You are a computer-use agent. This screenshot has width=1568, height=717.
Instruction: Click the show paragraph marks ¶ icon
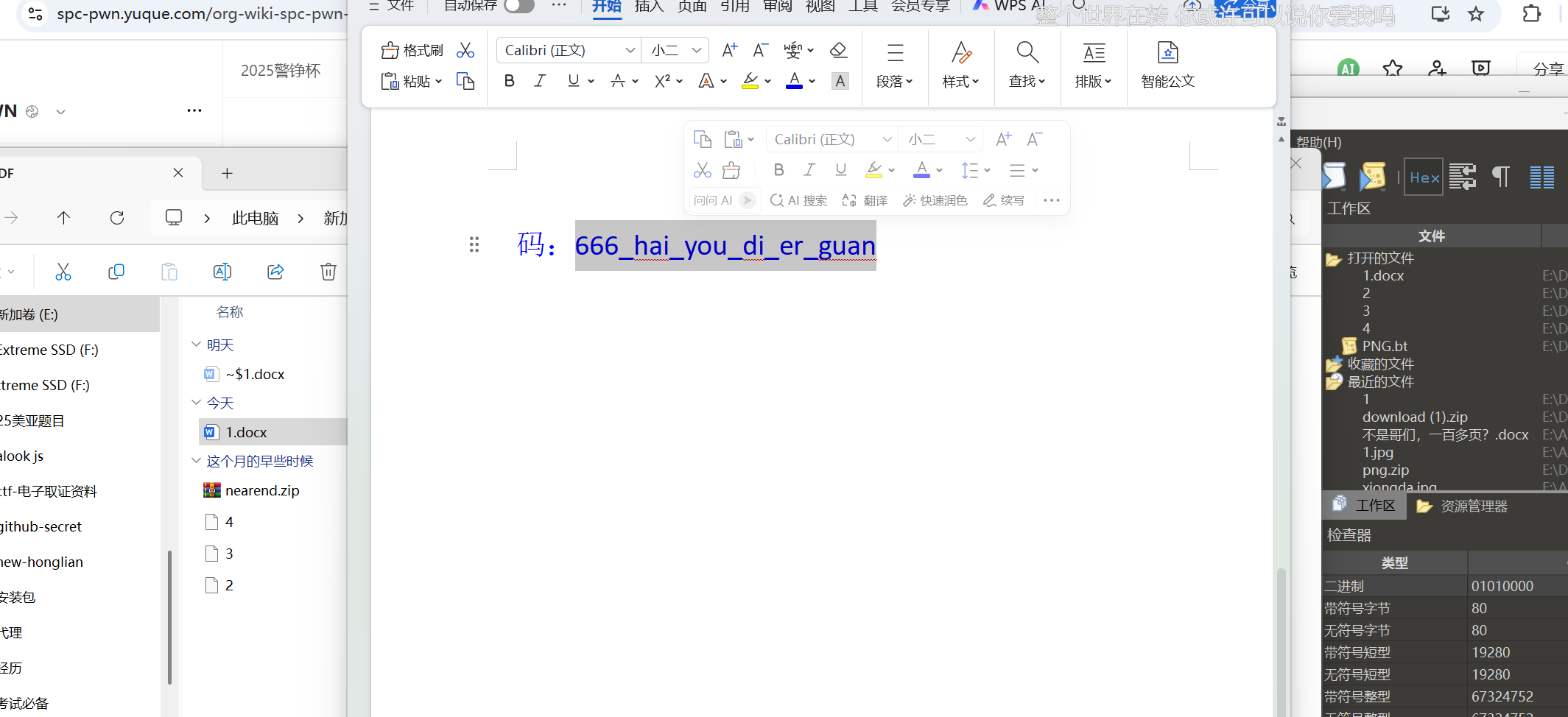[x=1500, y=177]
